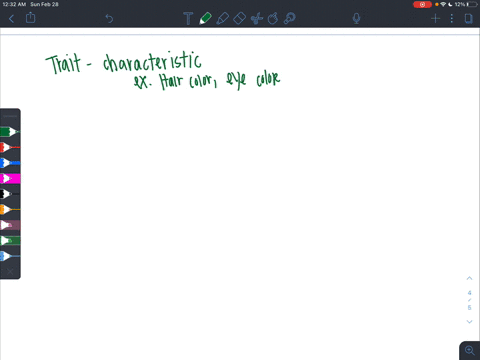Open the more options menu

click(x=452, y=18)
